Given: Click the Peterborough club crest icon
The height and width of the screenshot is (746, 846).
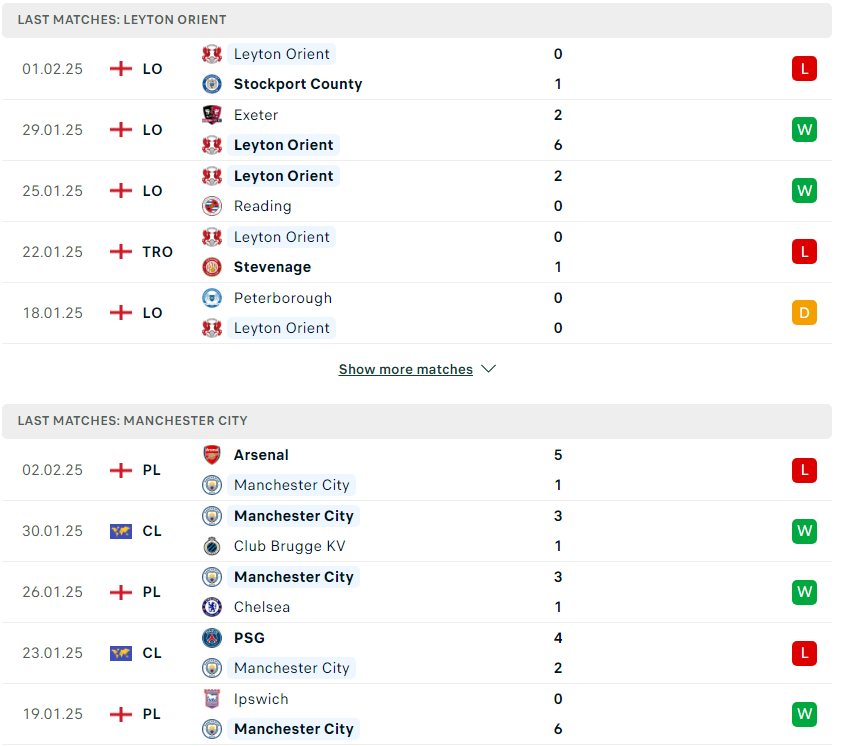Looking at the screenshot, I should tap(212, 298).
